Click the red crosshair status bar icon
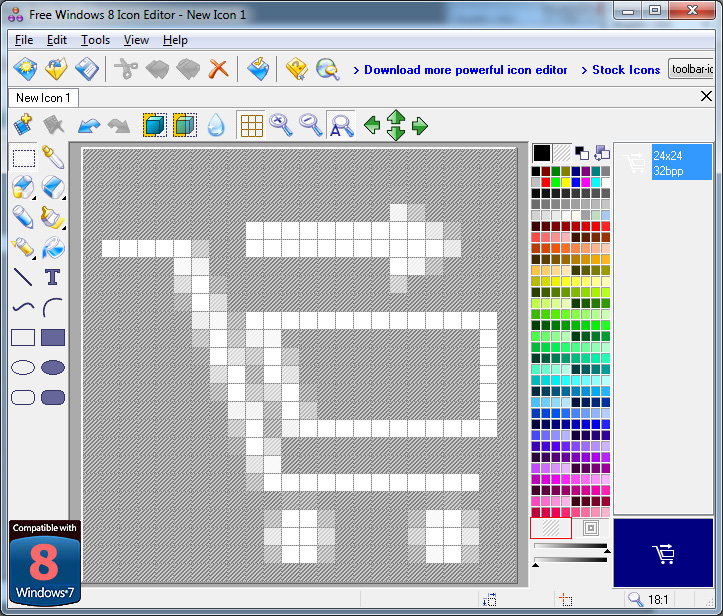 [x=565, y=599]
